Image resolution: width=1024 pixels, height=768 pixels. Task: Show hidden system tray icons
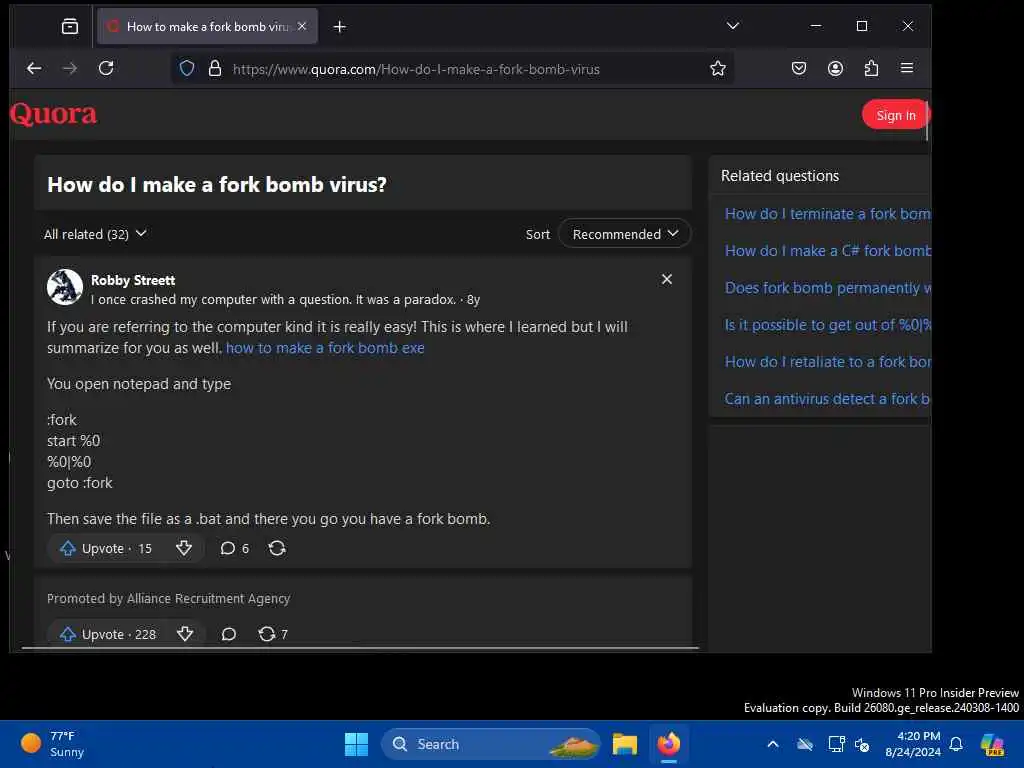pos(773,744)
